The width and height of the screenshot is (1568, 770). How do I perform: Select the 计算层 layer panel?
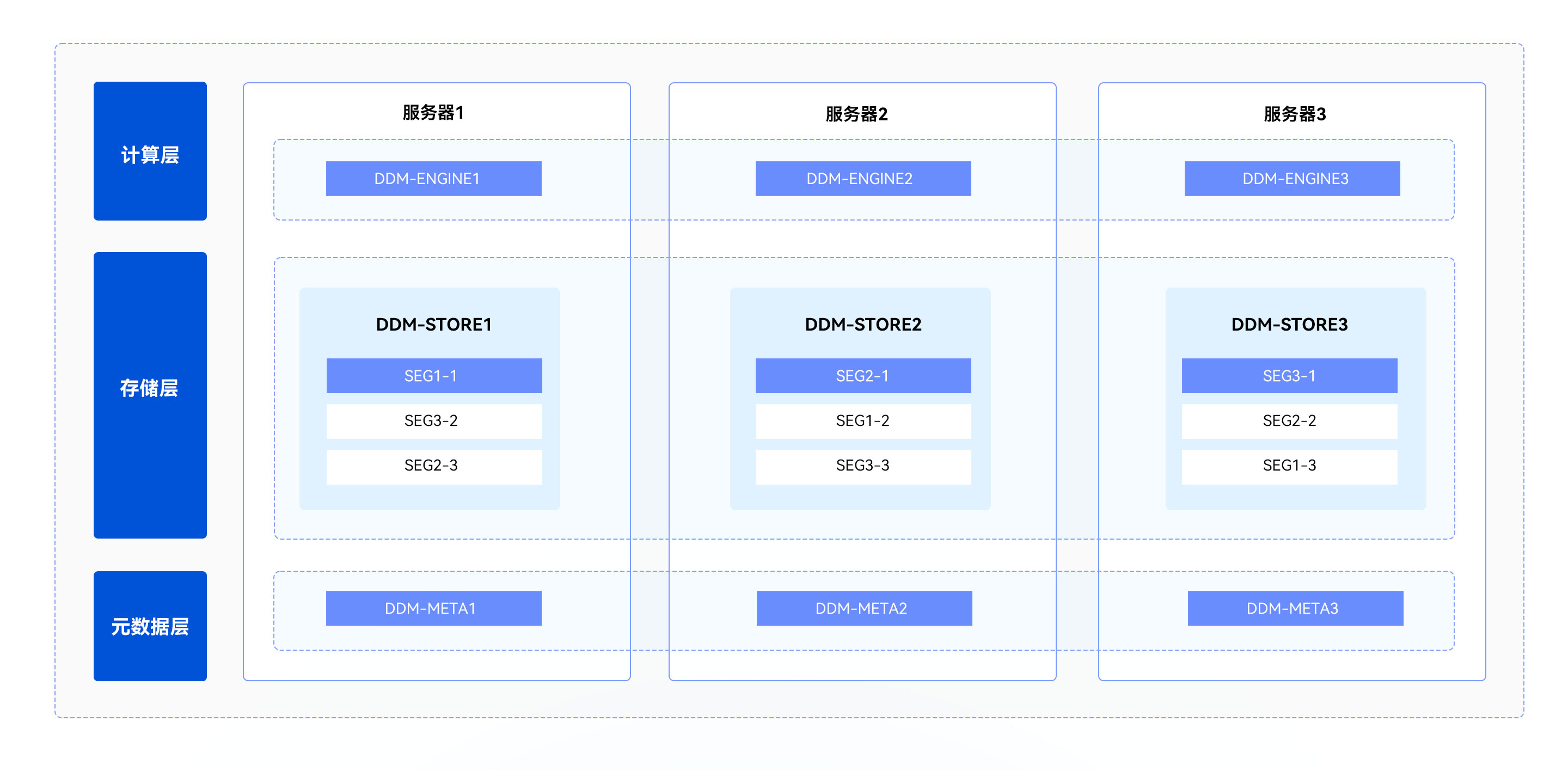click(150, 151)
